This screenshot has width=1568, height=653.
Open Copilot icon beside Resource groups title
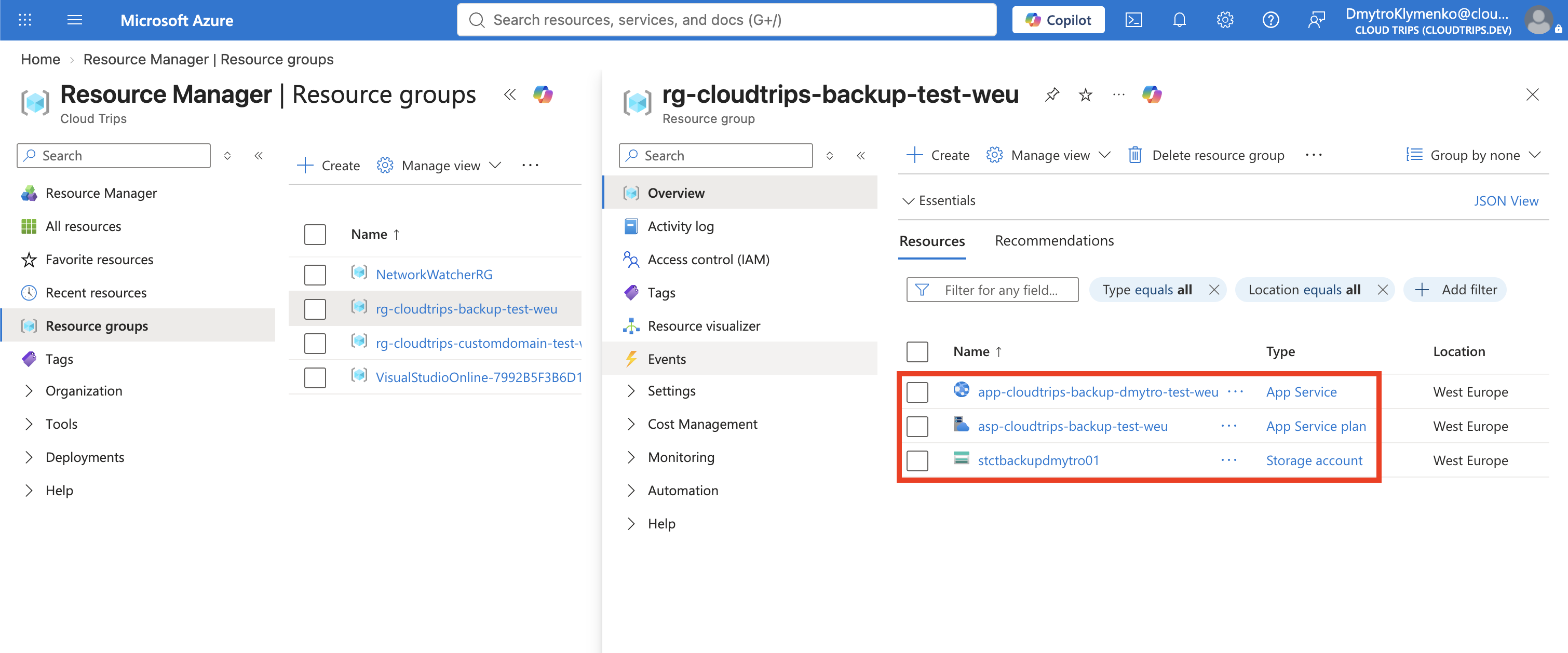click(x=543, y=94)
